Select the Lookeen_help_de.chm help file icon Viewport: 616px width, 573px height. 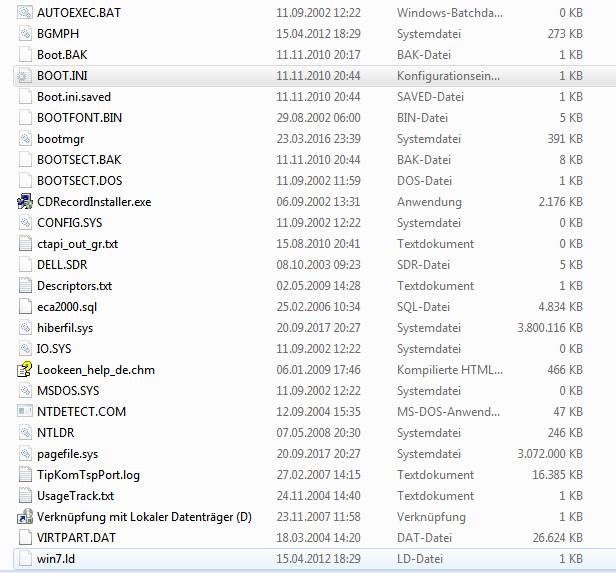tap(25, 370)
